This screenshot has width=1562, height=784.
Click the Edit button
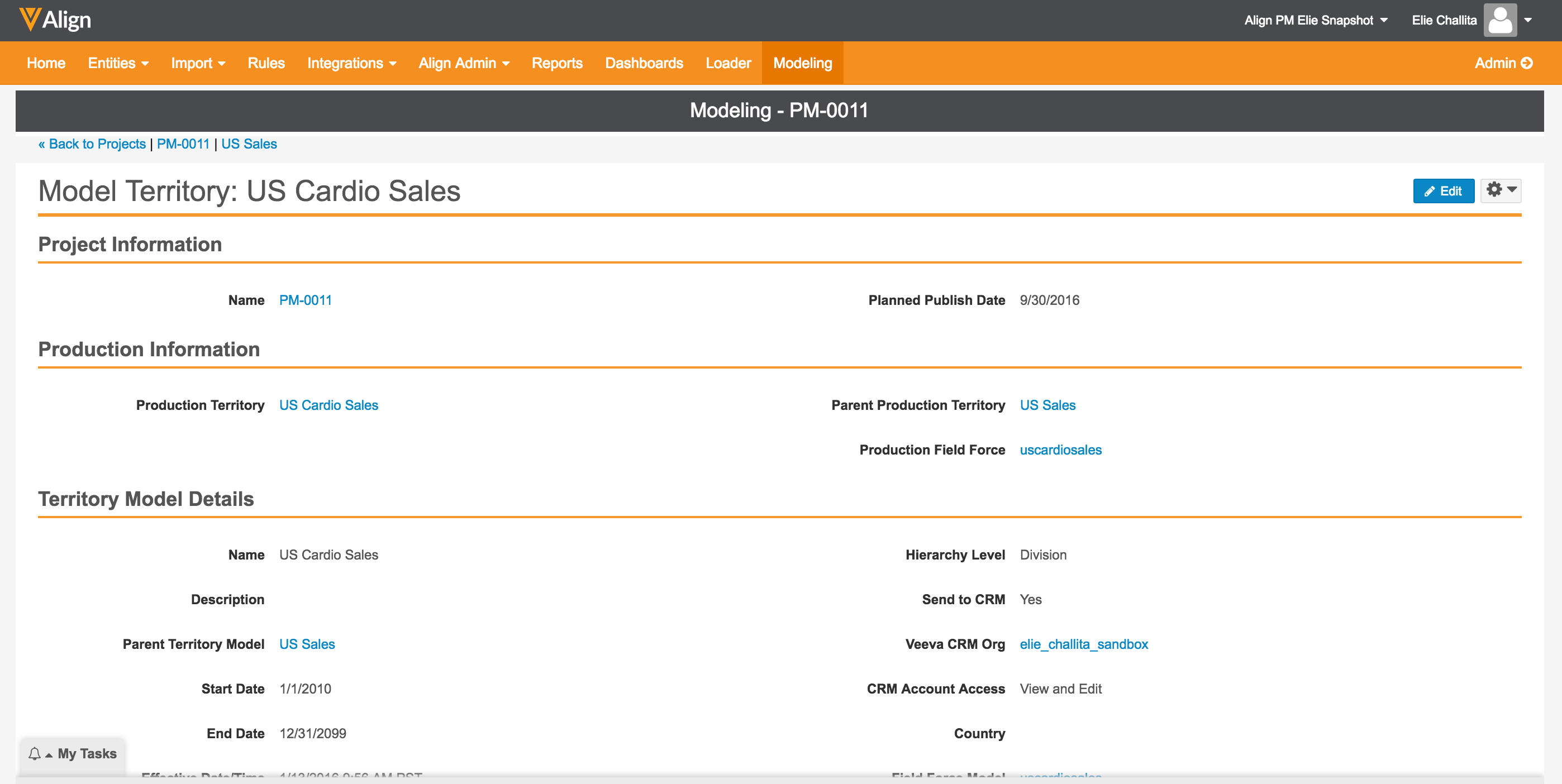pos(1443,191)
